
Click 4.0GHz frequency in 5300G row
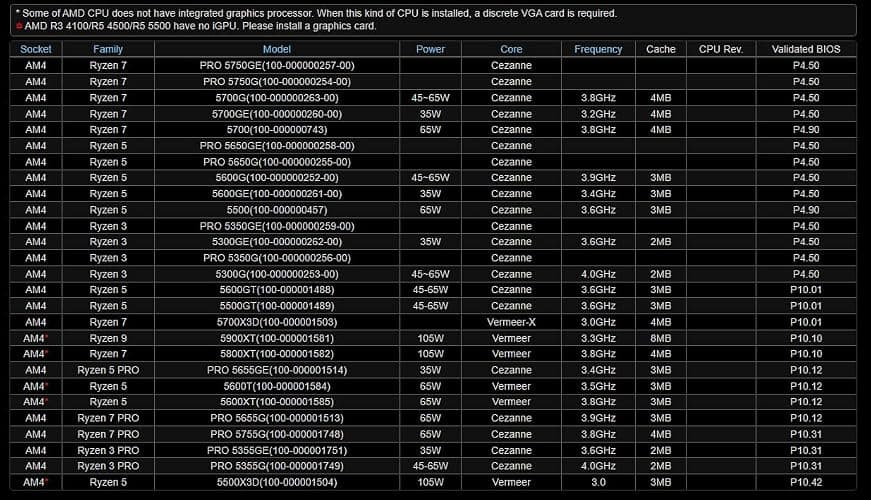(x=598, y=274)
